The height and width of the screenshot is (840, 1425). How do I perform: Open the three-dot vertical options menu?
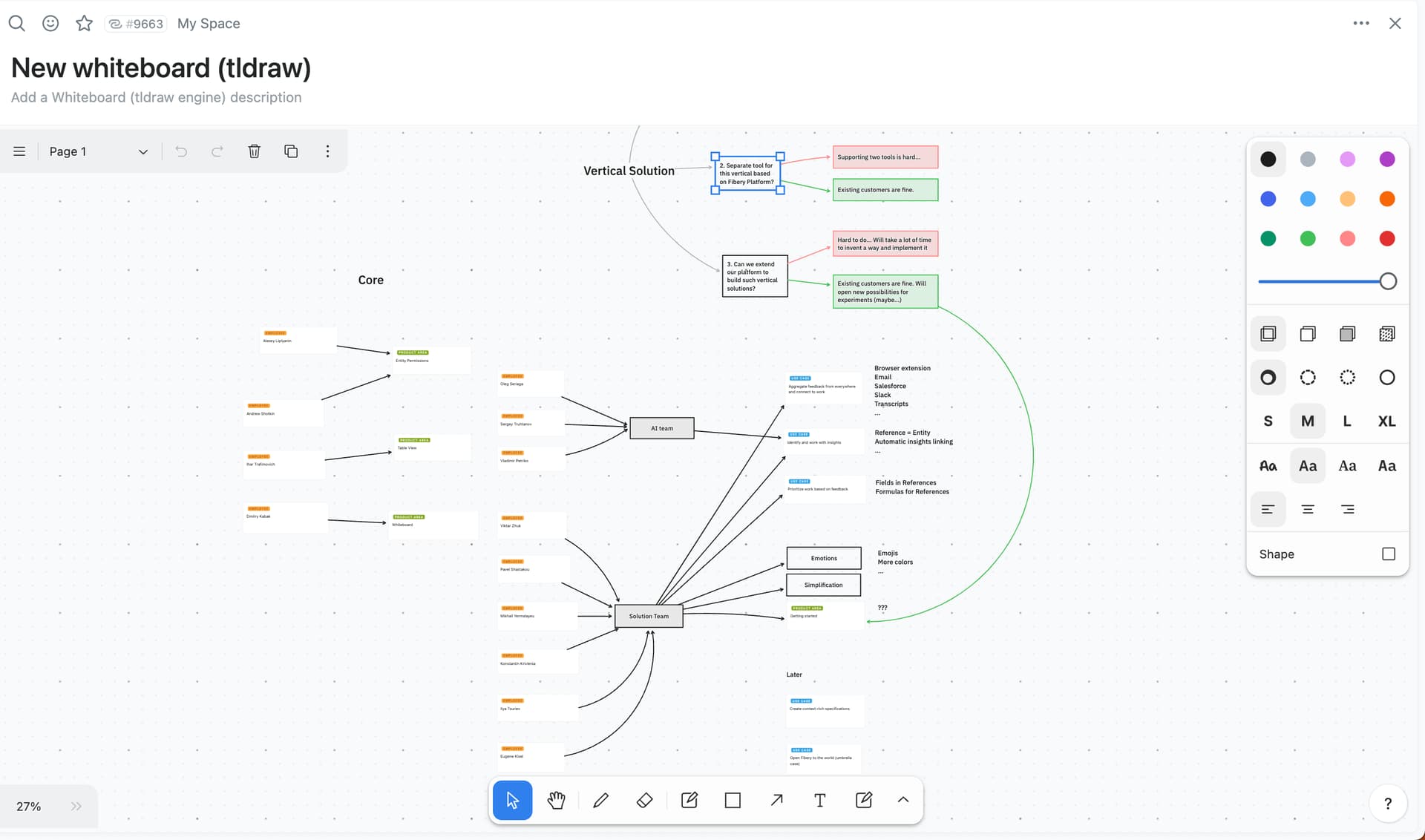tap(327, 151)
